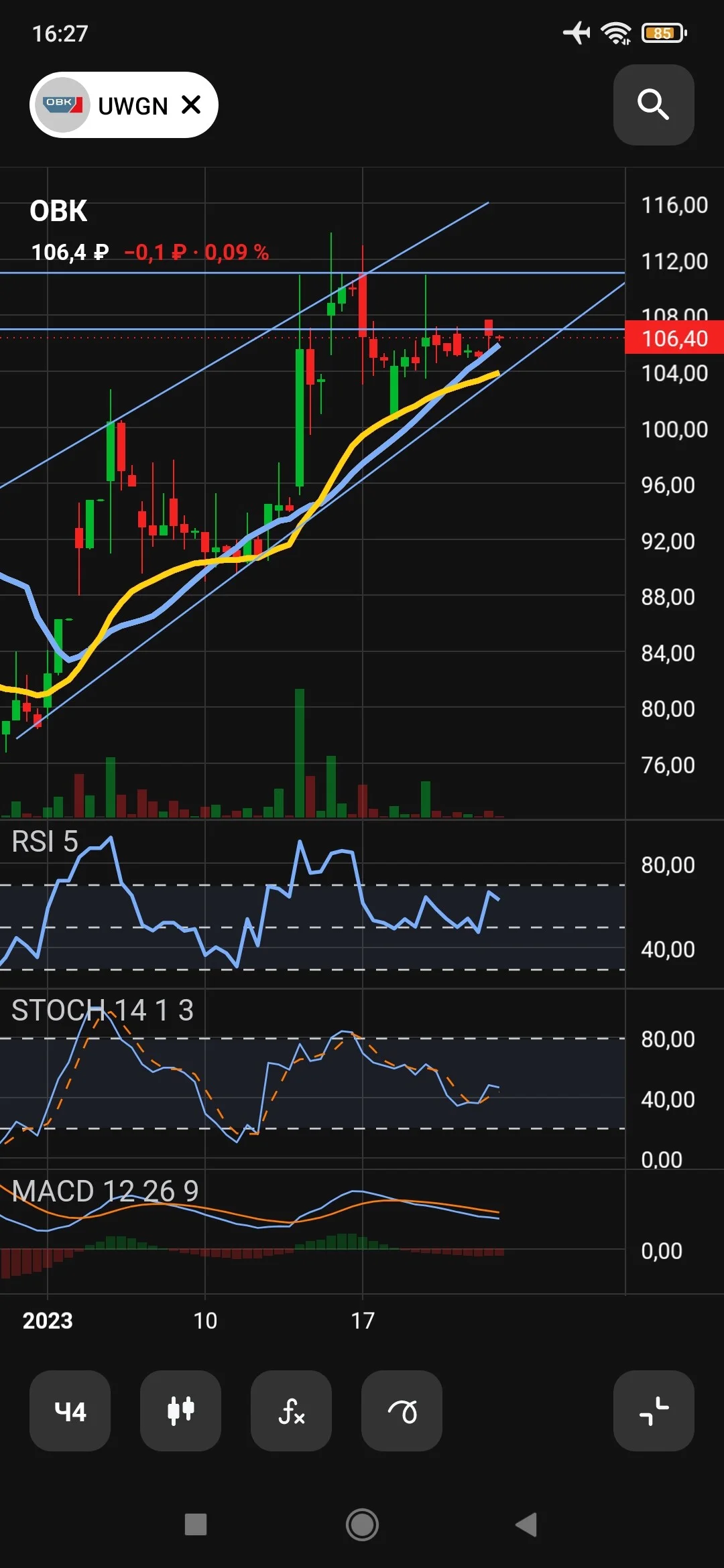This screenshot has height=1568, width=724.
Task: Tap the UWGN ticker text
Action: point(133,106)
